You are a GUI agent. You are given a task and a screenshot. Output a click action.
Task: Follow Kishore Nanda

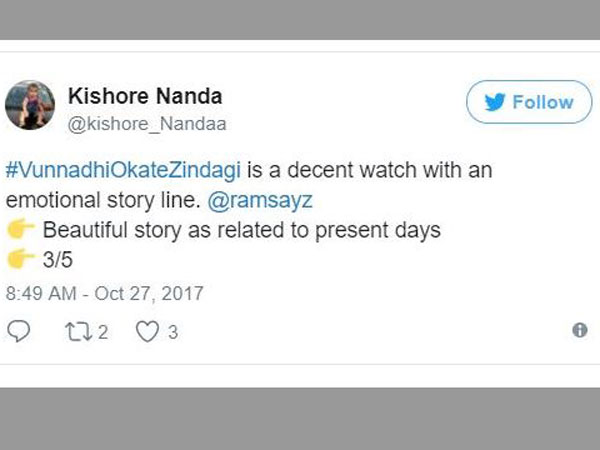pos(529,102)
